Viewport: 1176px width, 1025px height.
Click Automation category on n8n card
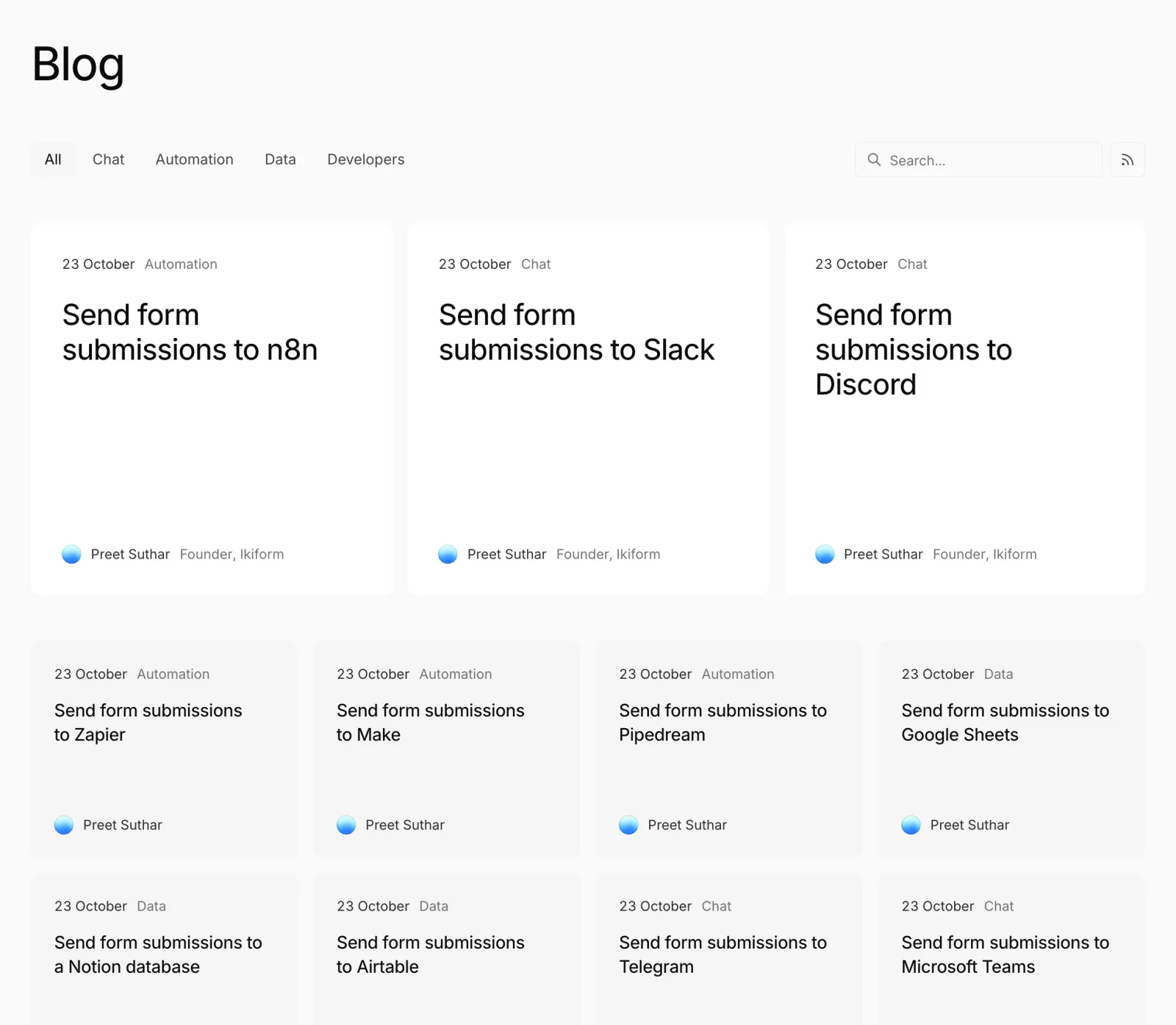(x=181, y=264)
